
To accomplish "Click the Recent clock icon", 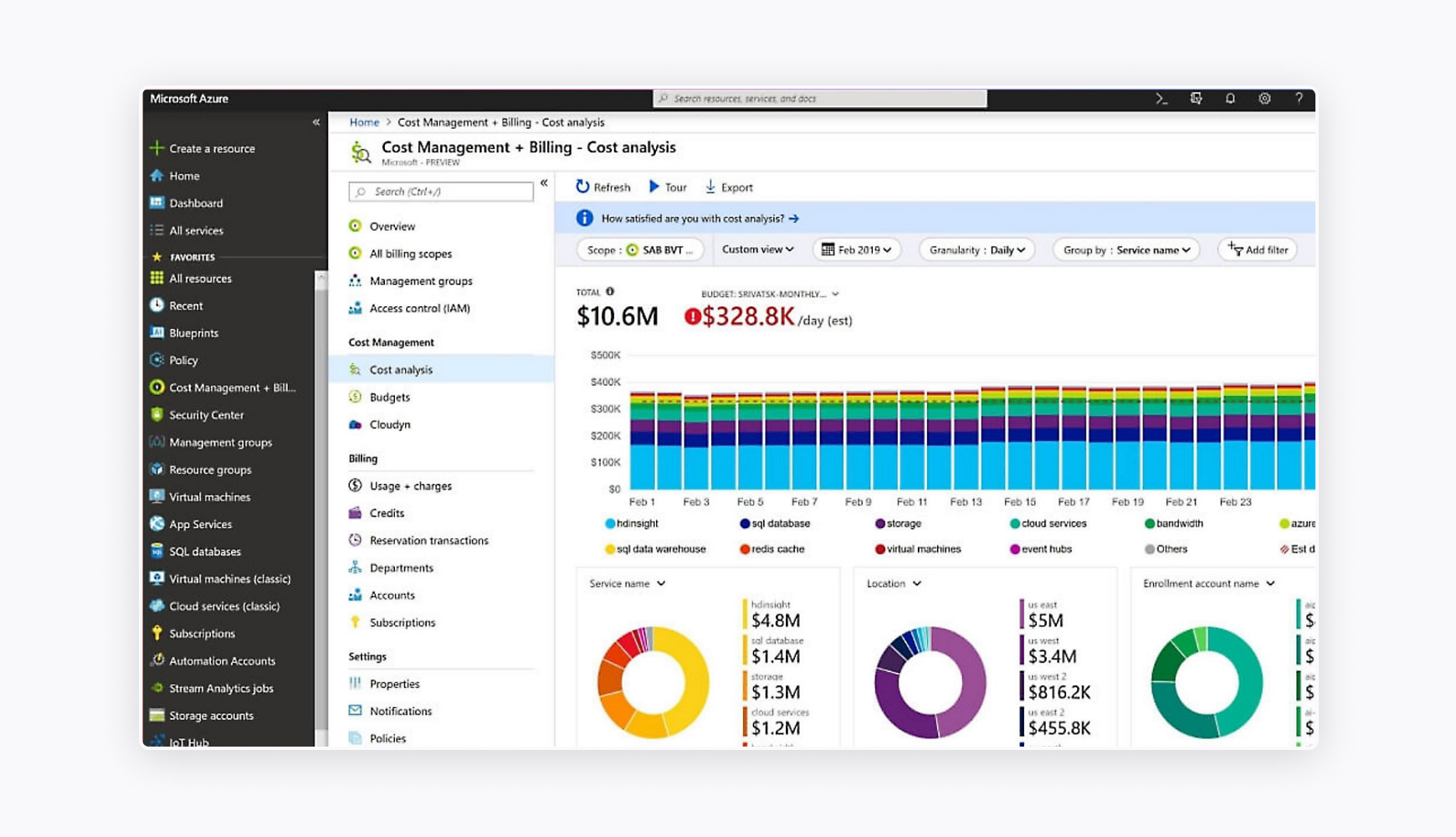I will pos(156,306).
